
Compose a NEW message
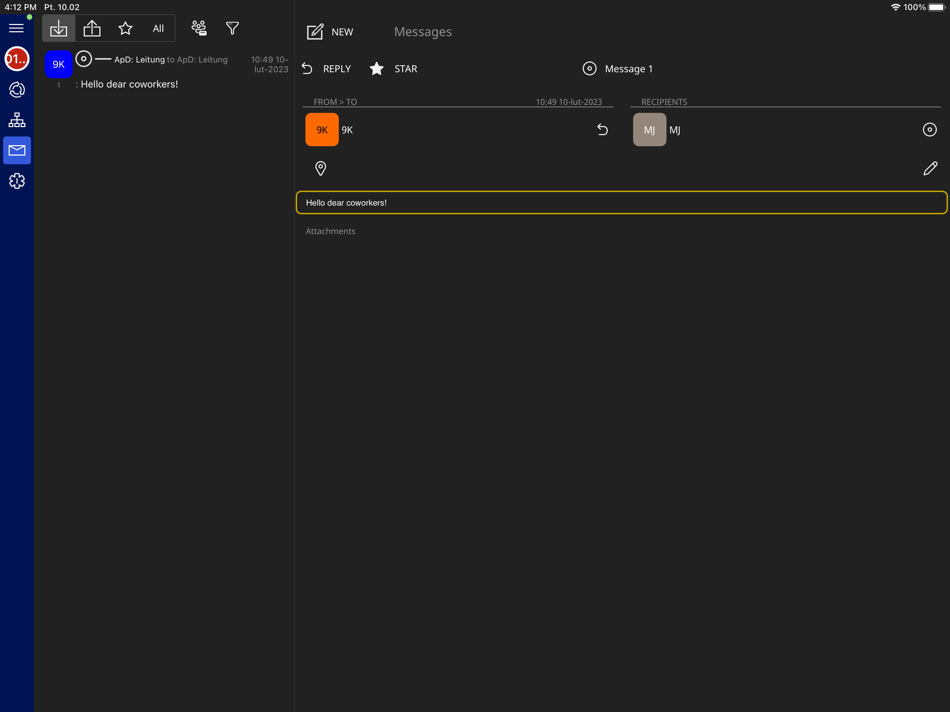pos(330,32)
